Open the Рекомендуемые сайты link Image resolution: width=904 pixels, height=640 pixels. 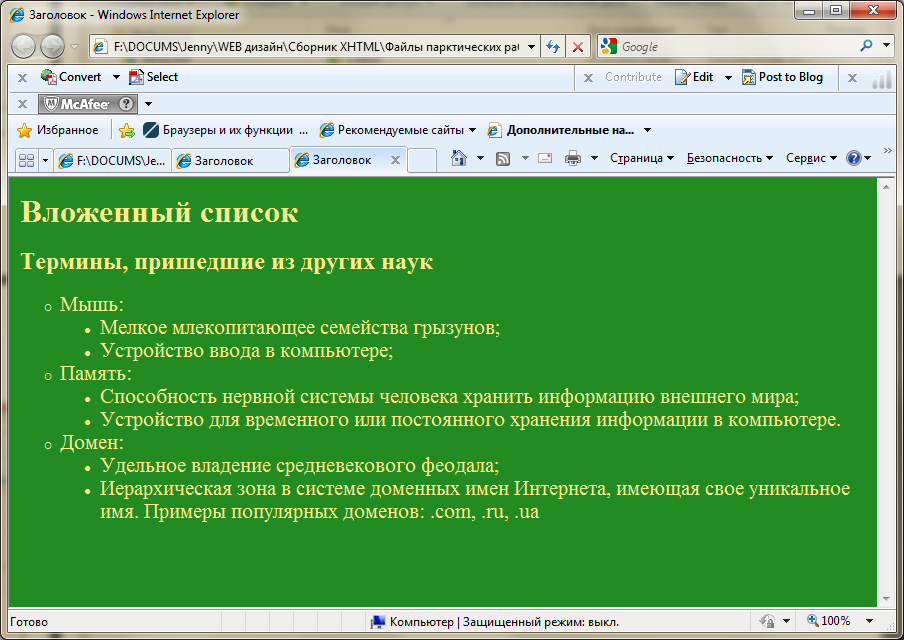(398, 130)
